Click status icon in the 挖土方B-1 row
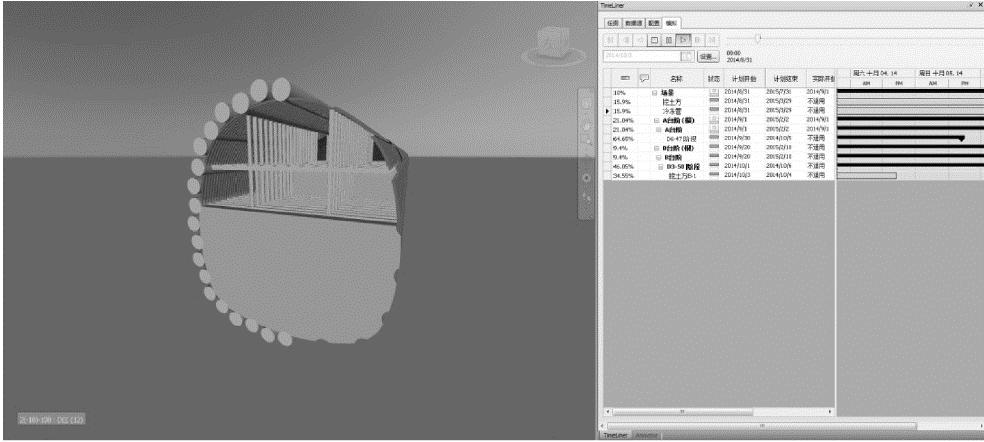The height and width of the screenshot is (442, 984). pos(714,175)
